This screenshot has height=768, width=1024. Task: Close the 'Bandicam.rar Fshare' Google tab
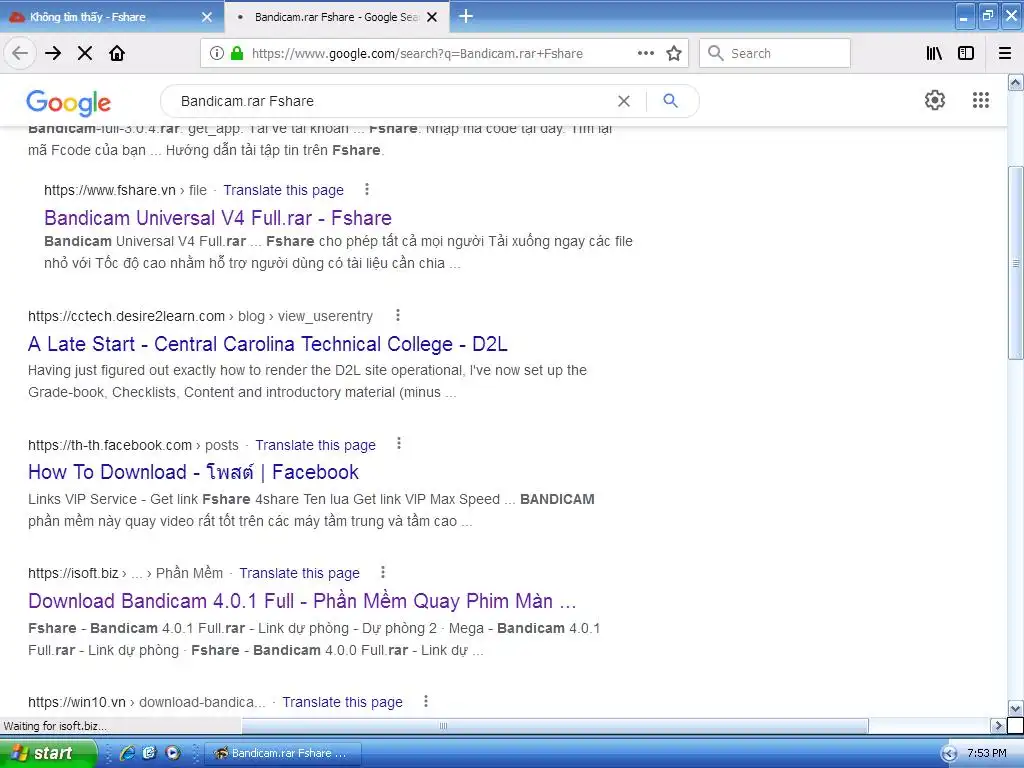432,17
